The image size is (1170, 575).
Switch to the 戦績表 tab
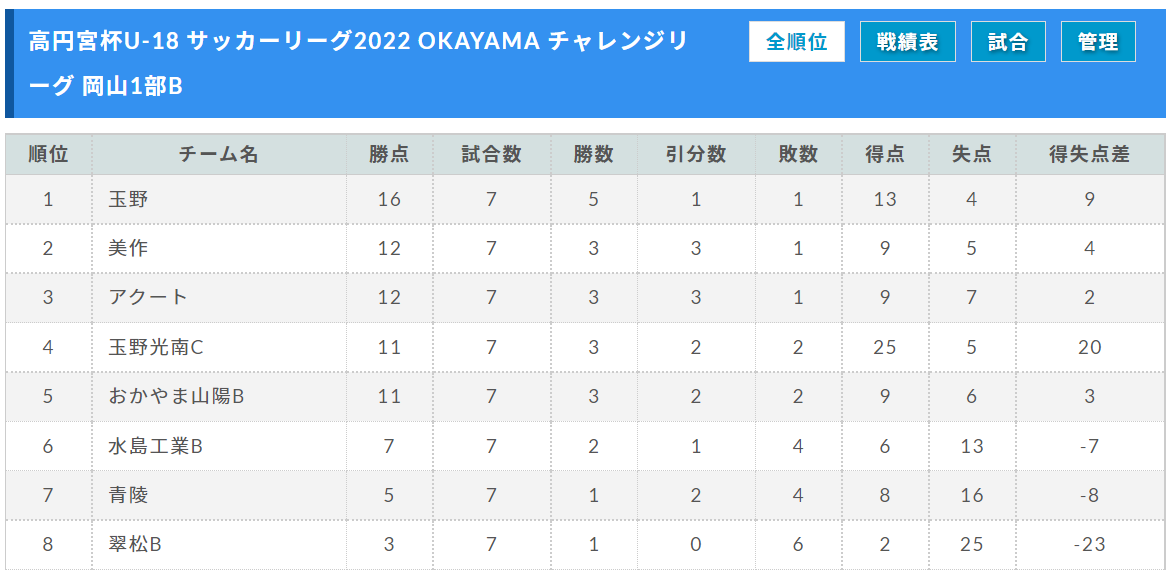[907, 42]
